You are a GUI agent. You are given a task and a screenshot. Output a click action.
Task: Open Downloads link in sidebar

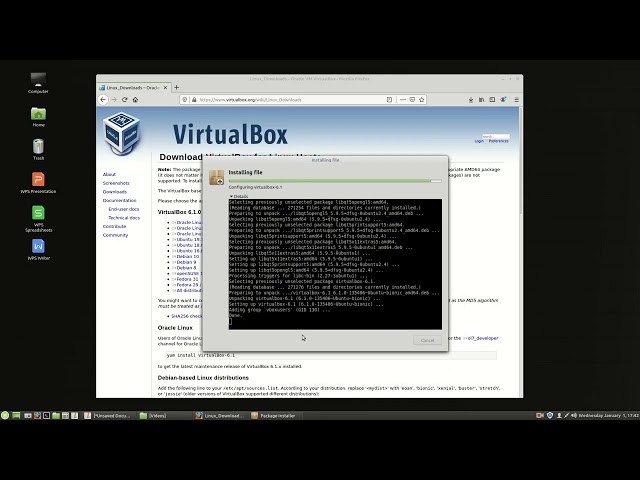click(115, 191)
